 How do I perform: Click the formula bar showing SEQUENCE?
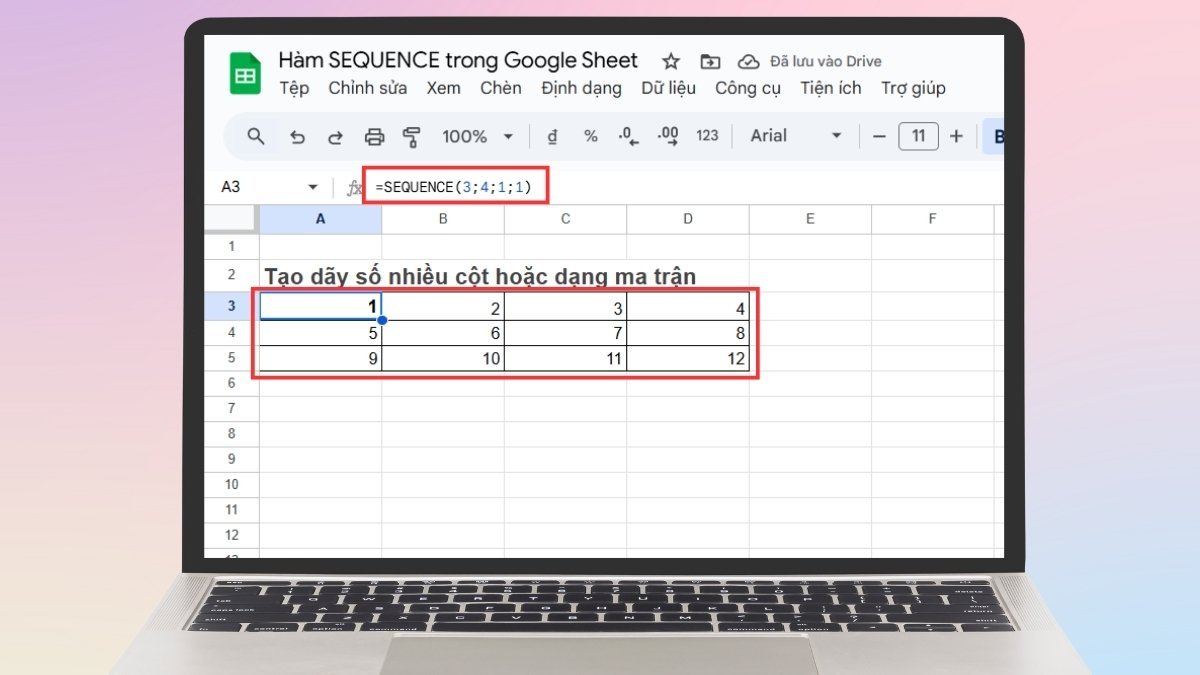click(x=455, y=186)
